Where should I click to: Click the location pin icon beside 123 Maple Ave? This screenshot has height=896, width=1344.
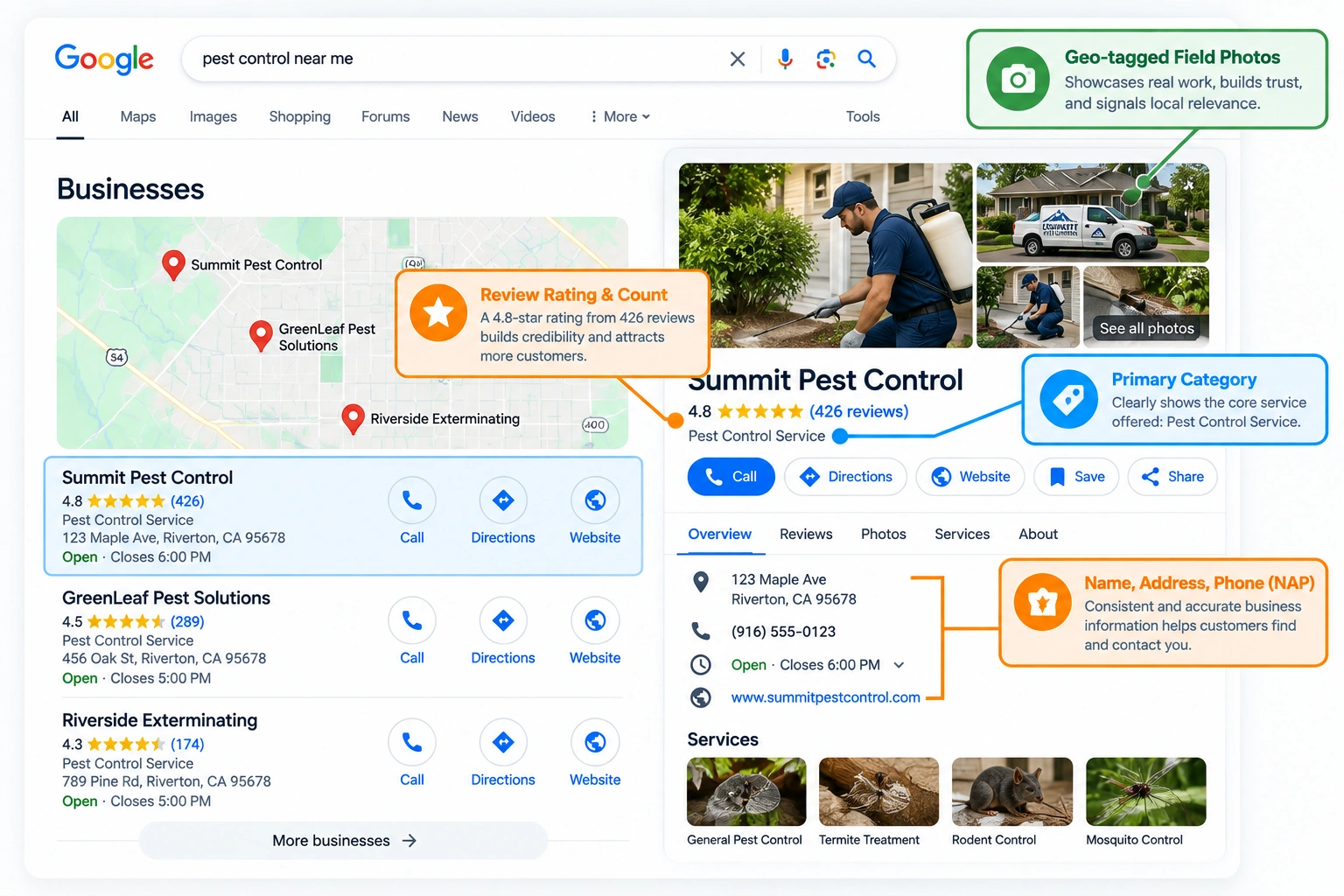tap(701, 582)
